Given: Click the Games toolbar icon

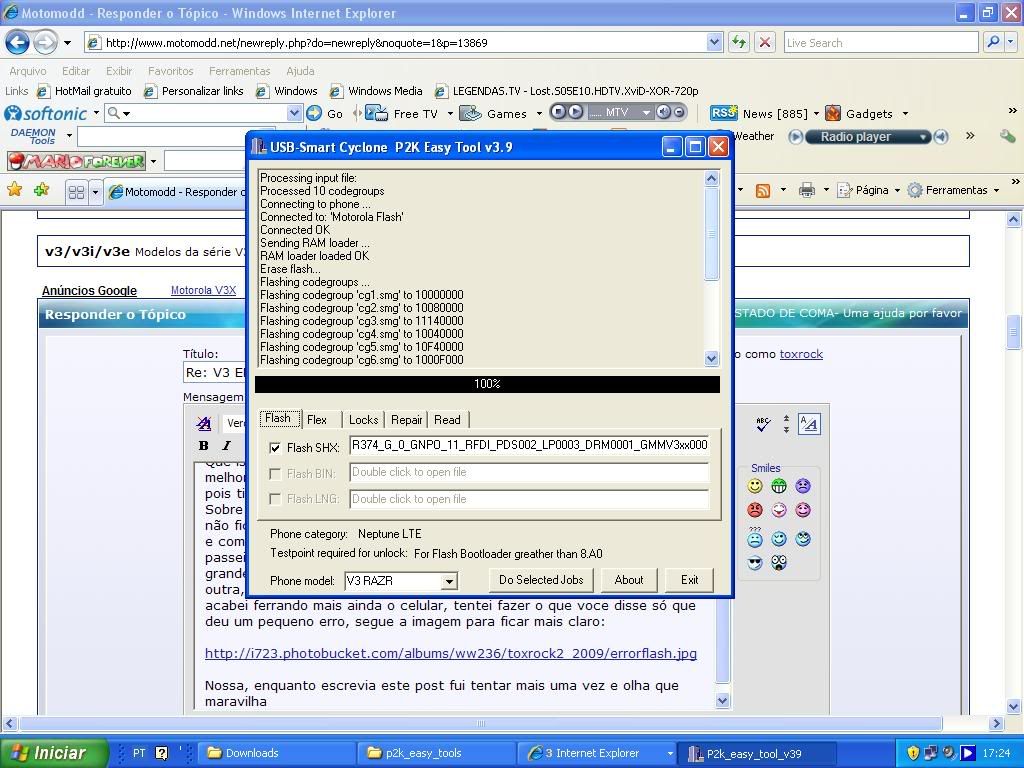Looking at the screenshot, I should 470,113.
